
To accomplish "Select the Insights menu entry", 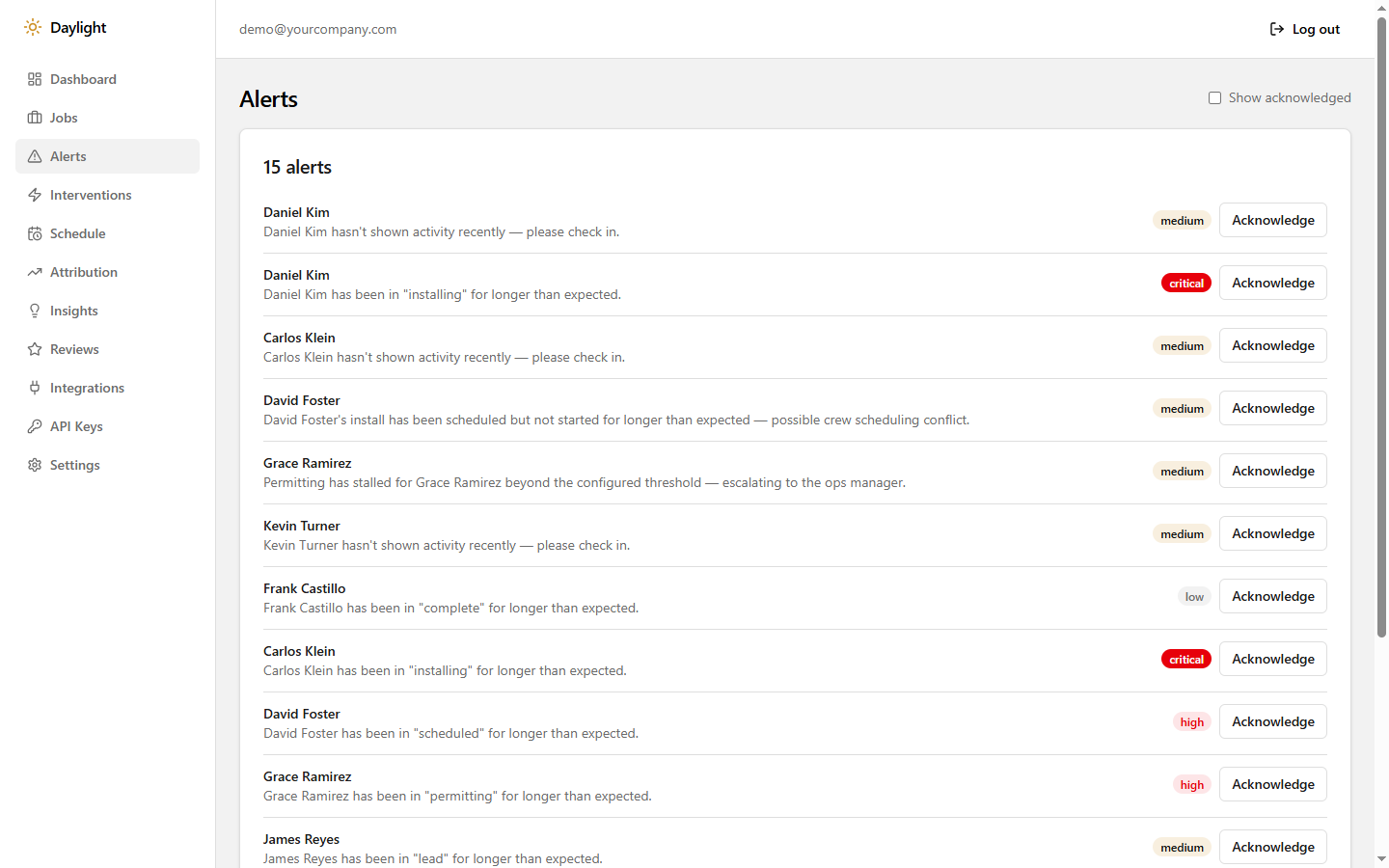I will click(x=107, y=311).
